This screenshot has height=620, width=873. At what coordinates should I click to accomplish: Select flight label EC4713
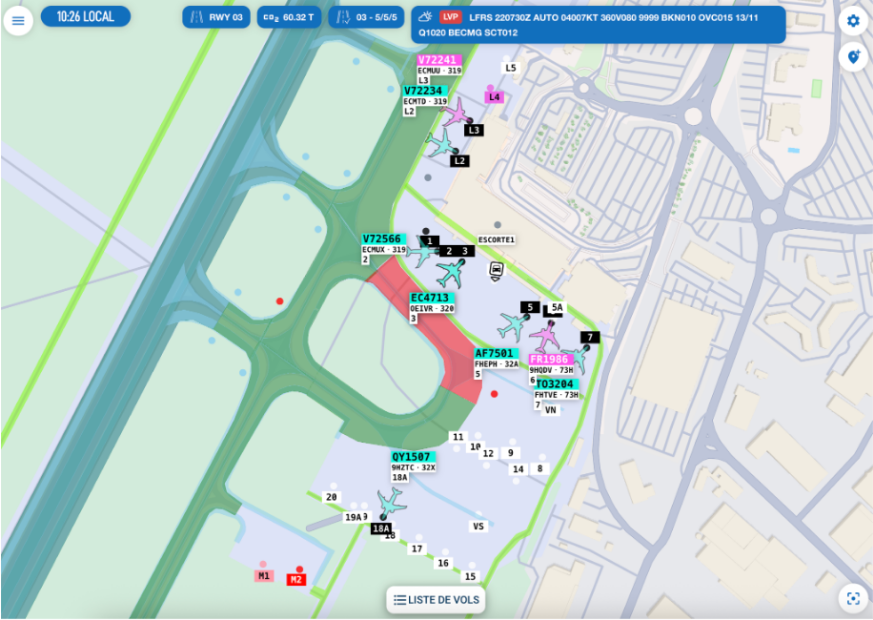tap(430, 298)
